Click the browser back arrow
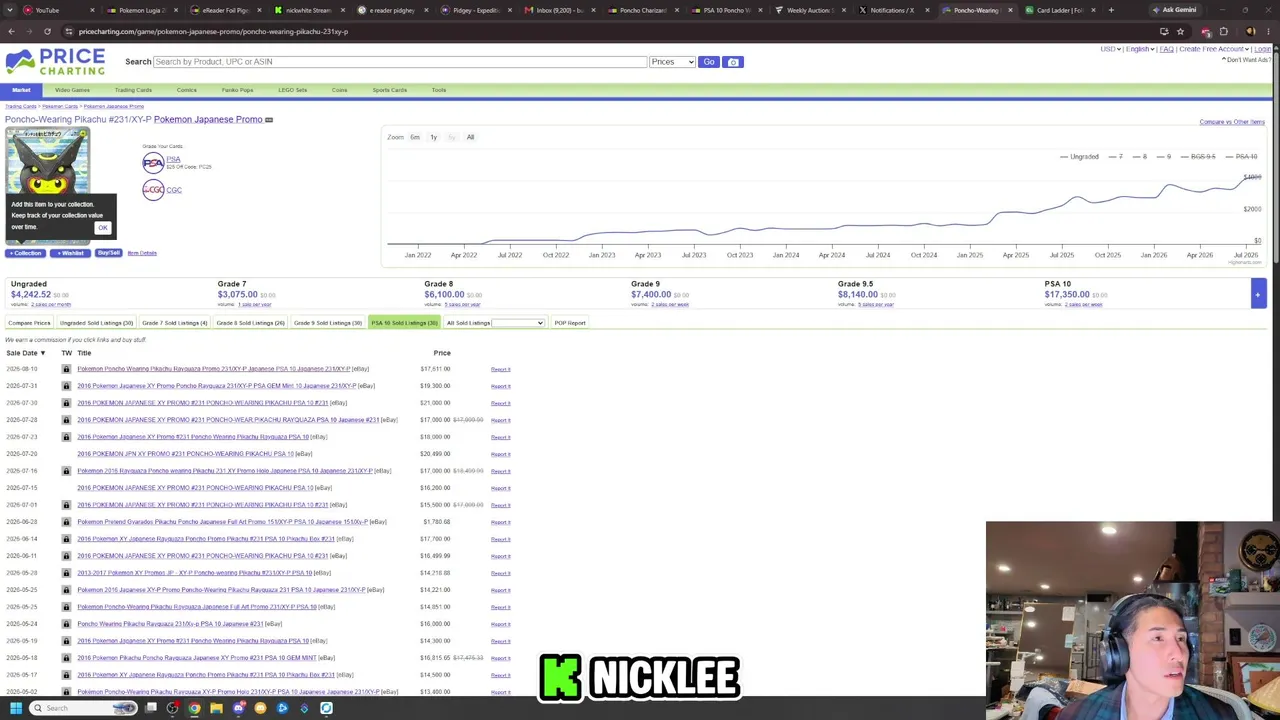The image size is (1280, 720). [x=11, y=31]
